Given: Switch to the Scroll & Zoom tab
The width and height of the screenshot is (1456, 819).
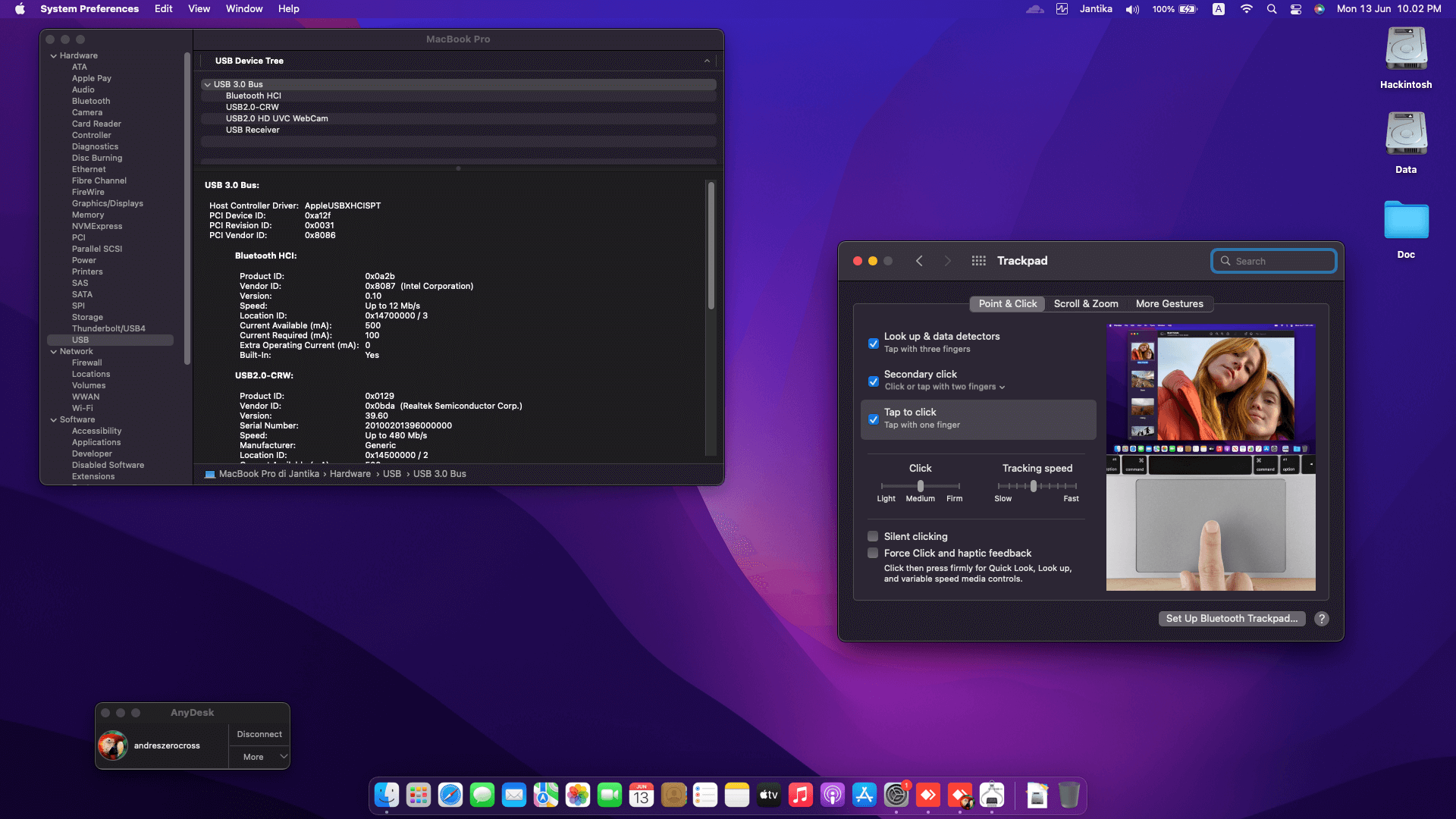Looking at the screenshot, I should [1086, 304].
